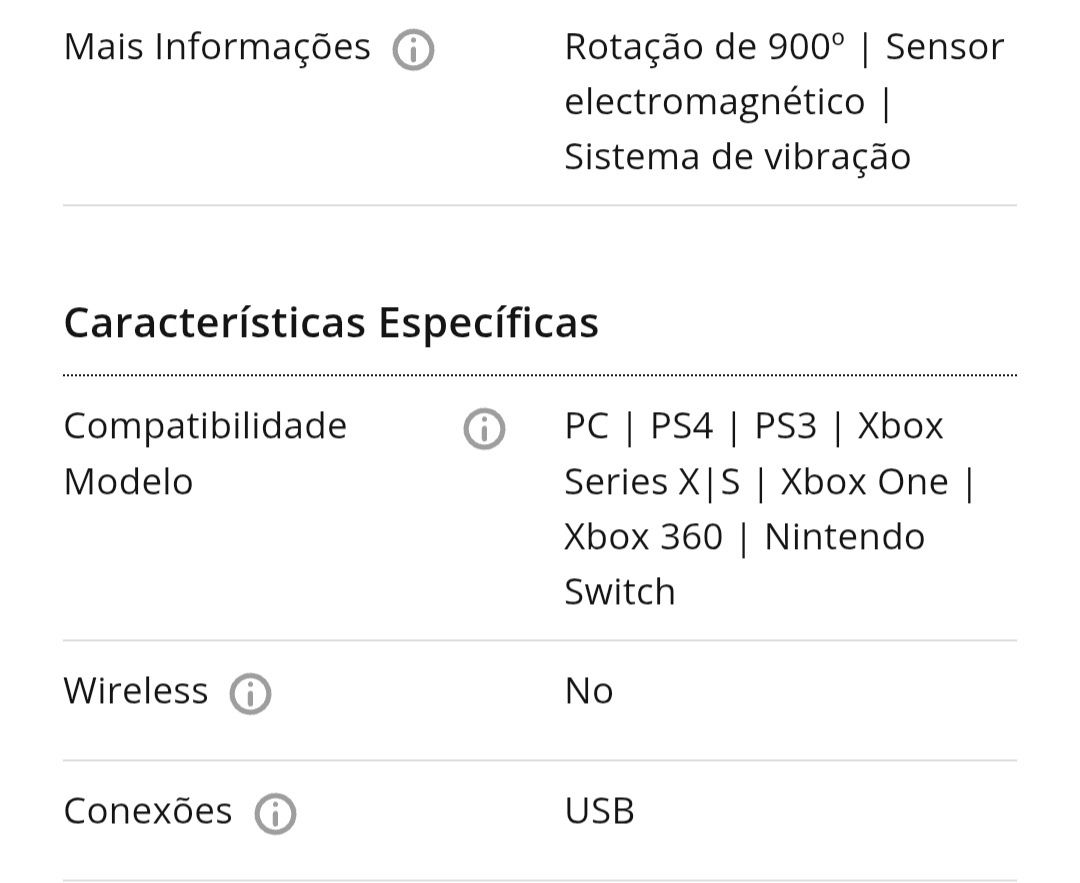Select the Wireless value "No"
The image size is (1080, 883).
589,691
